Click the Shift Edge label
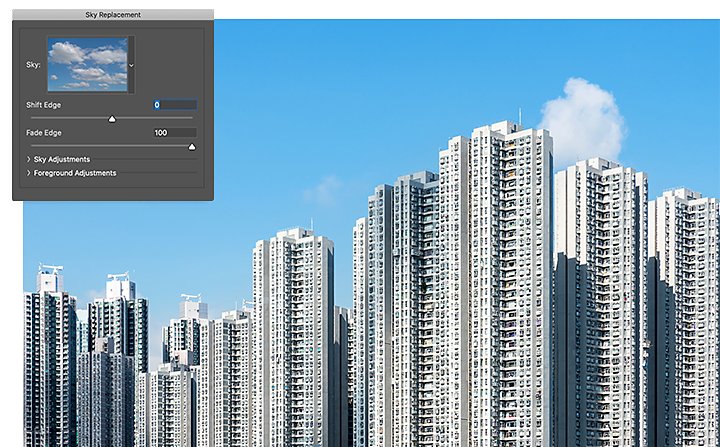Viewport: 720px width, 447px height. pos(44,105)
